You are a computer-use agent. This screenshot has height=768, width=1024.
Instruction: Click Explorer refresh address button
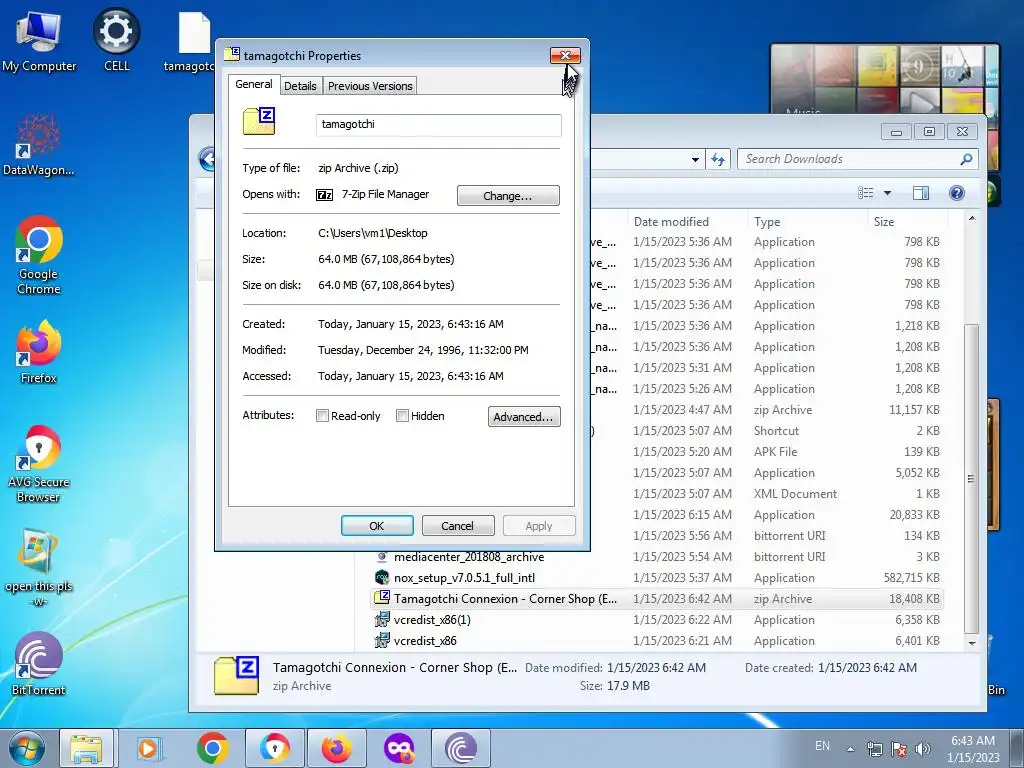(x=718, y=159)
